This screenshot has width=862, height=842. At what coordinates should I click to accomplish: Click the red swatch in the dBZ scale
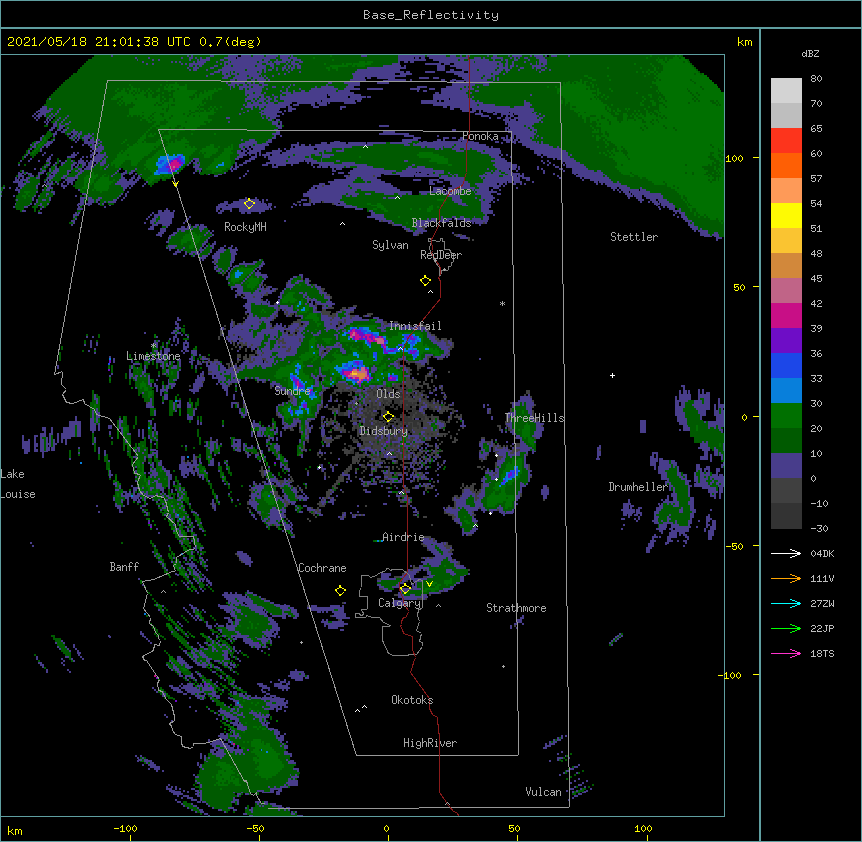pos(786,140)
